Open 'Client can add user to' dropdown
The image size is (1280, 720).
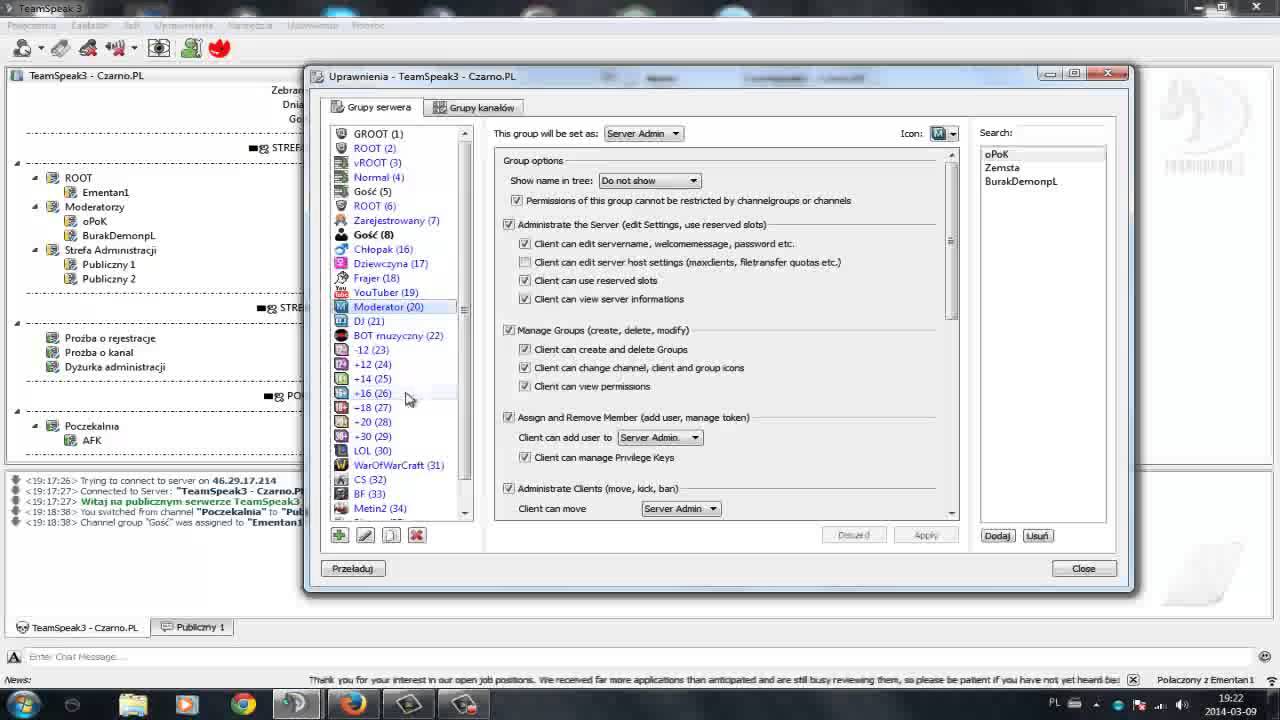coord(660,438)
